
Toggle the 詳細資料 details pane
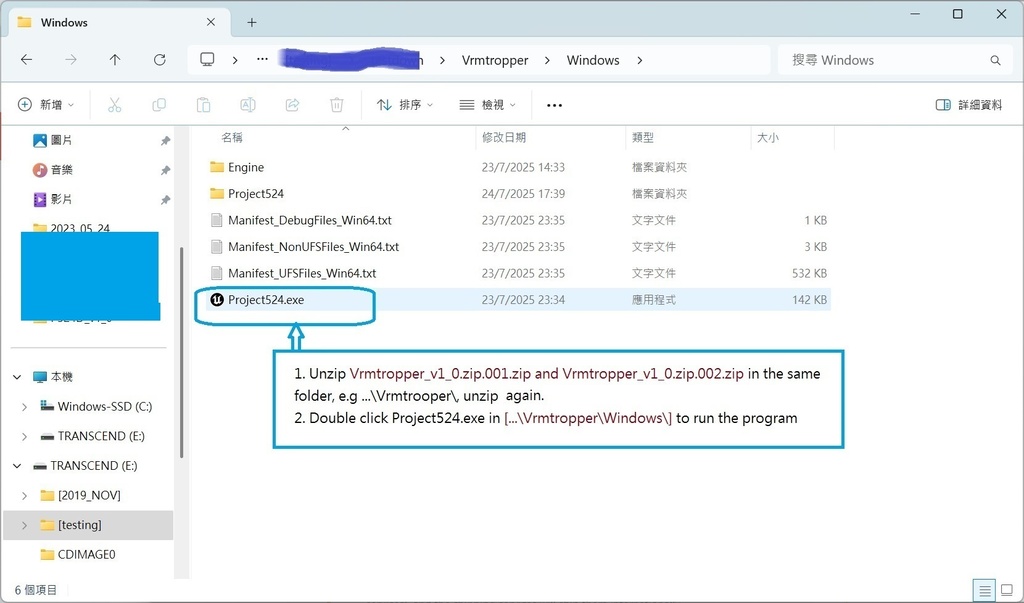(968, 104)
